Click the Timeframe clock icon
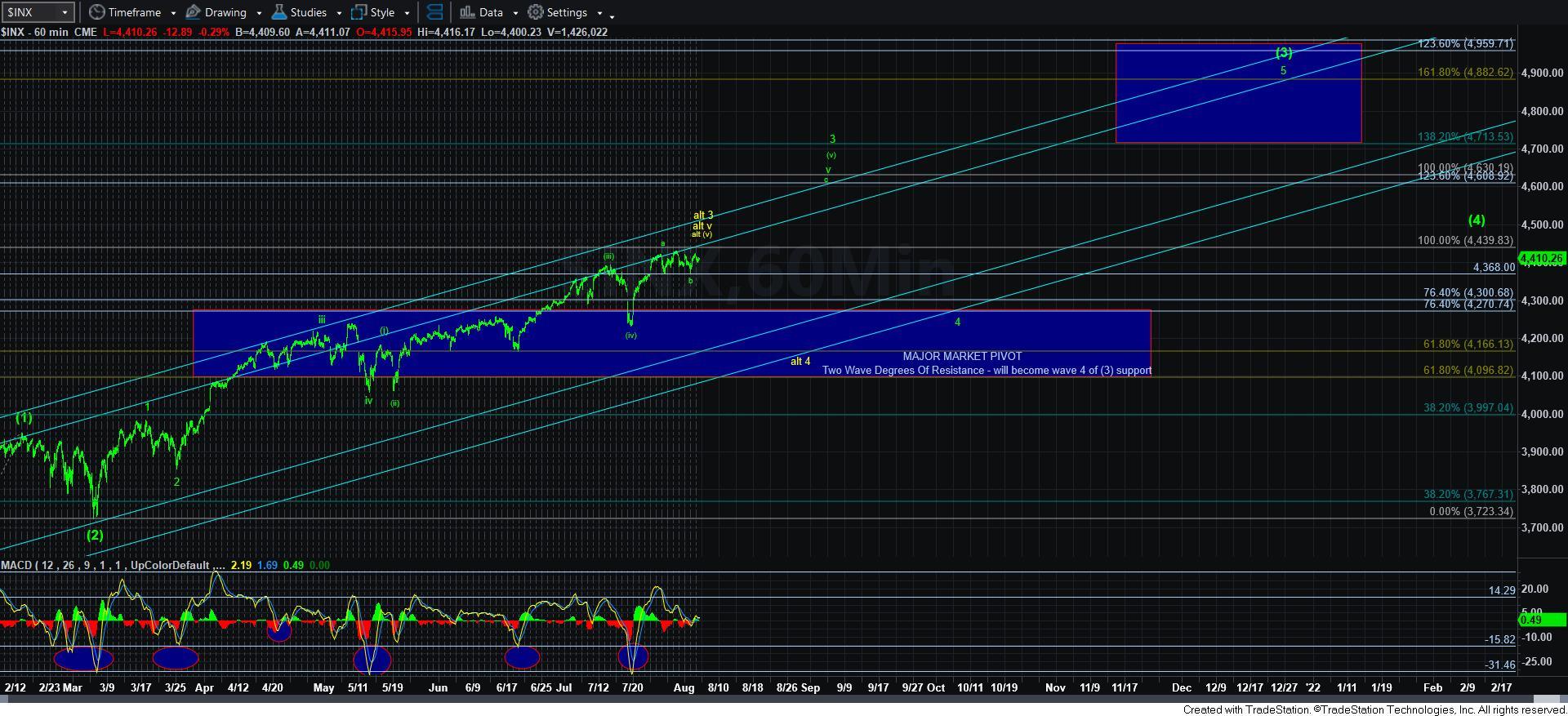Screen dimensions: 1568x716 (x=96, y=12)
